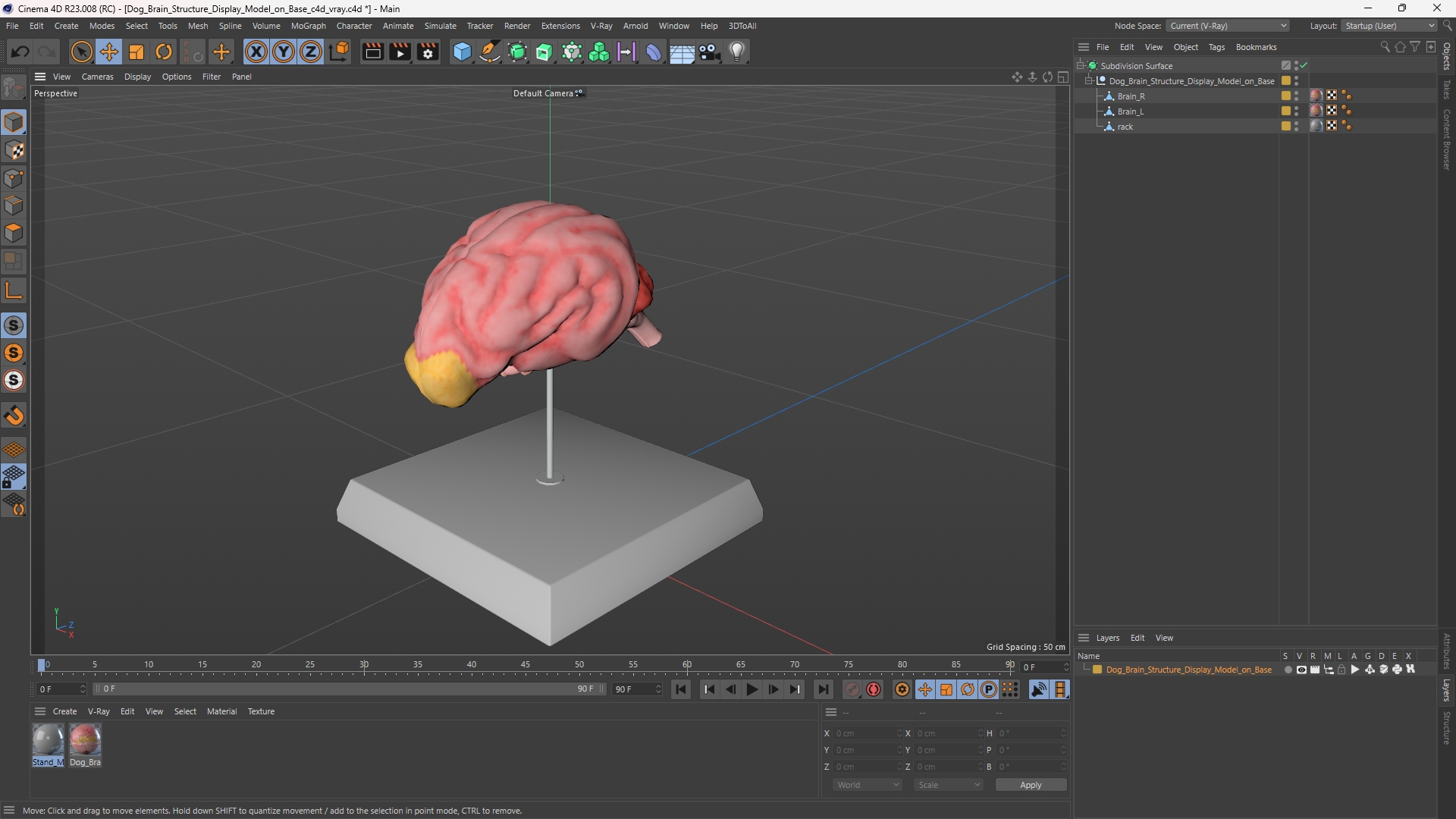Open the V-Ray menu in the main menu bar
This screenshot has width=1456, height=819.
click(601, 26)
